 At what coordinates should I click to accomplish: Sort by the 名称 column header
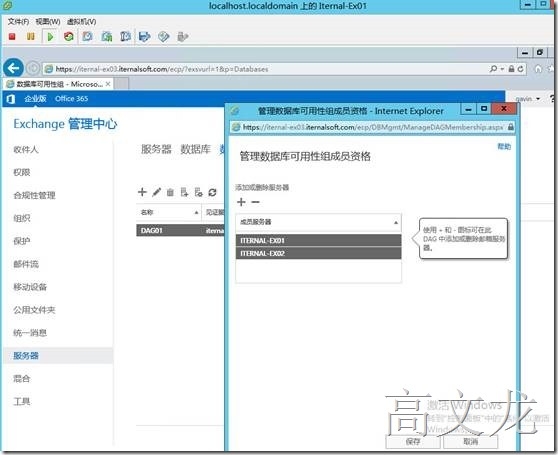coord(169,212)
